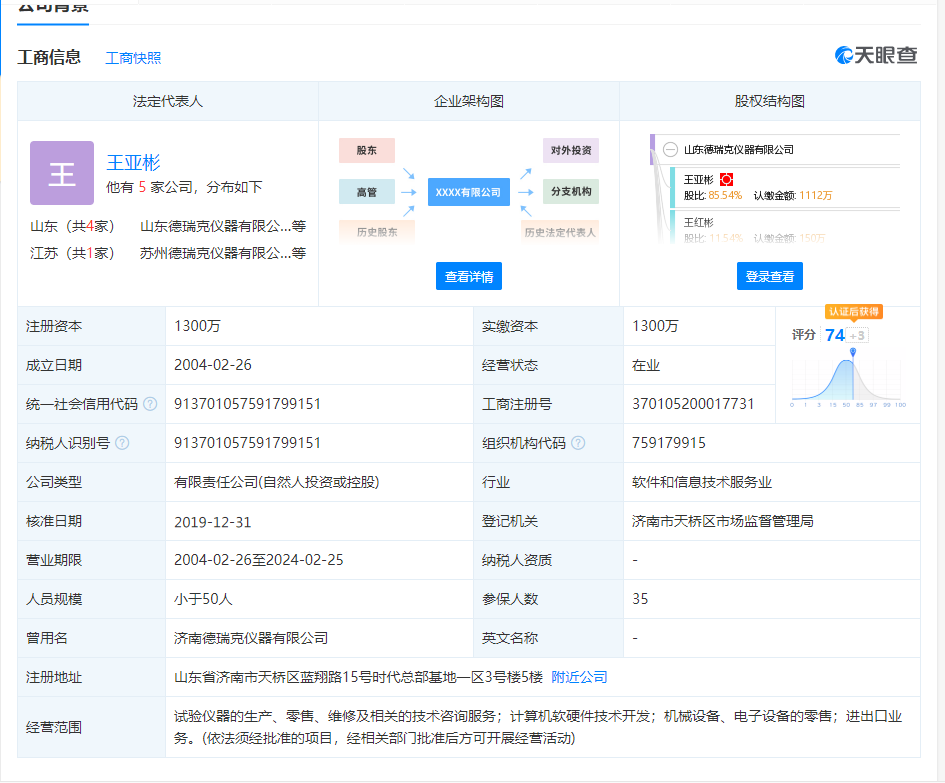Click the purple 王 avatar
The image size is (945, 783).
click(x=62, y=173)
